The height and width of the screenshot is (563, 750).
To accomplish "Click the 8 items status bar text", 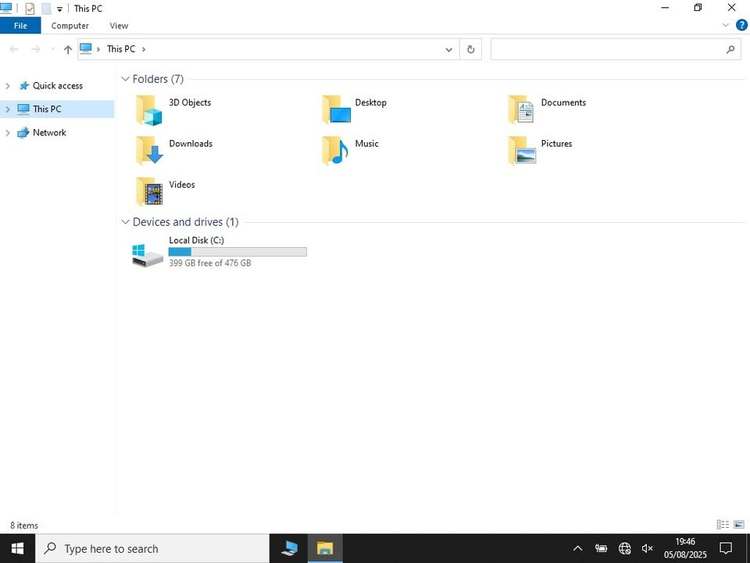I will coord(24,525).
